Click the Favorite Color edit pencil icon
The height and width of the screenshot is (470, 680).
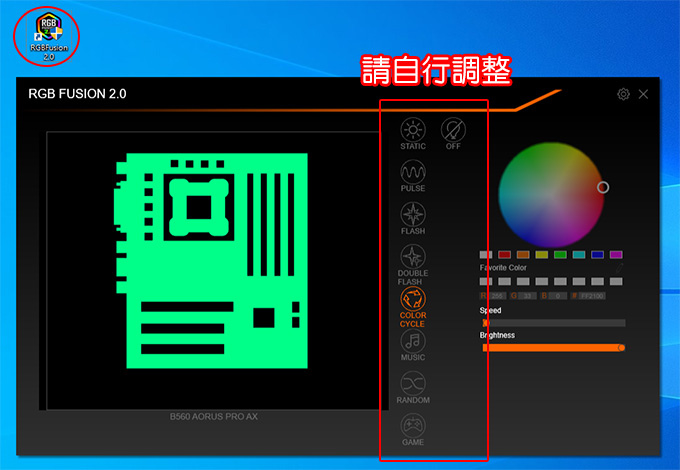click(x=619, y=268)
